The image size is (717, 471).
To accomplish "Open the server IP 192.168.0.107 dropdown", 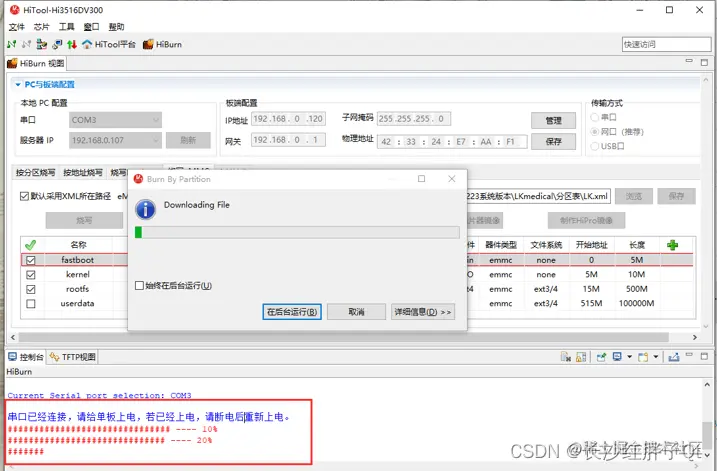I will (116, 140).
